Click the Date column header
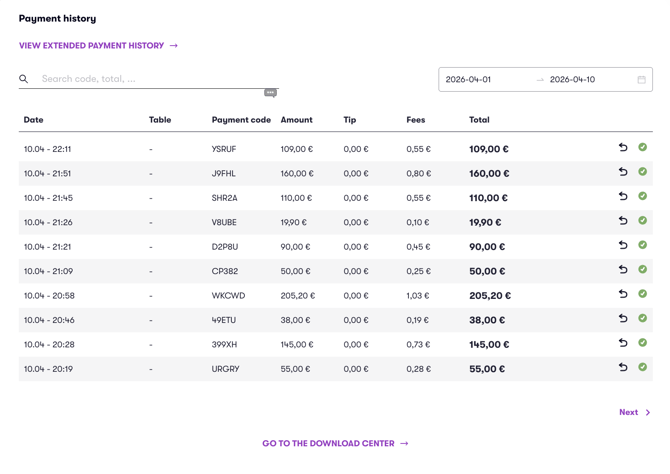 (x=33, y=120)
